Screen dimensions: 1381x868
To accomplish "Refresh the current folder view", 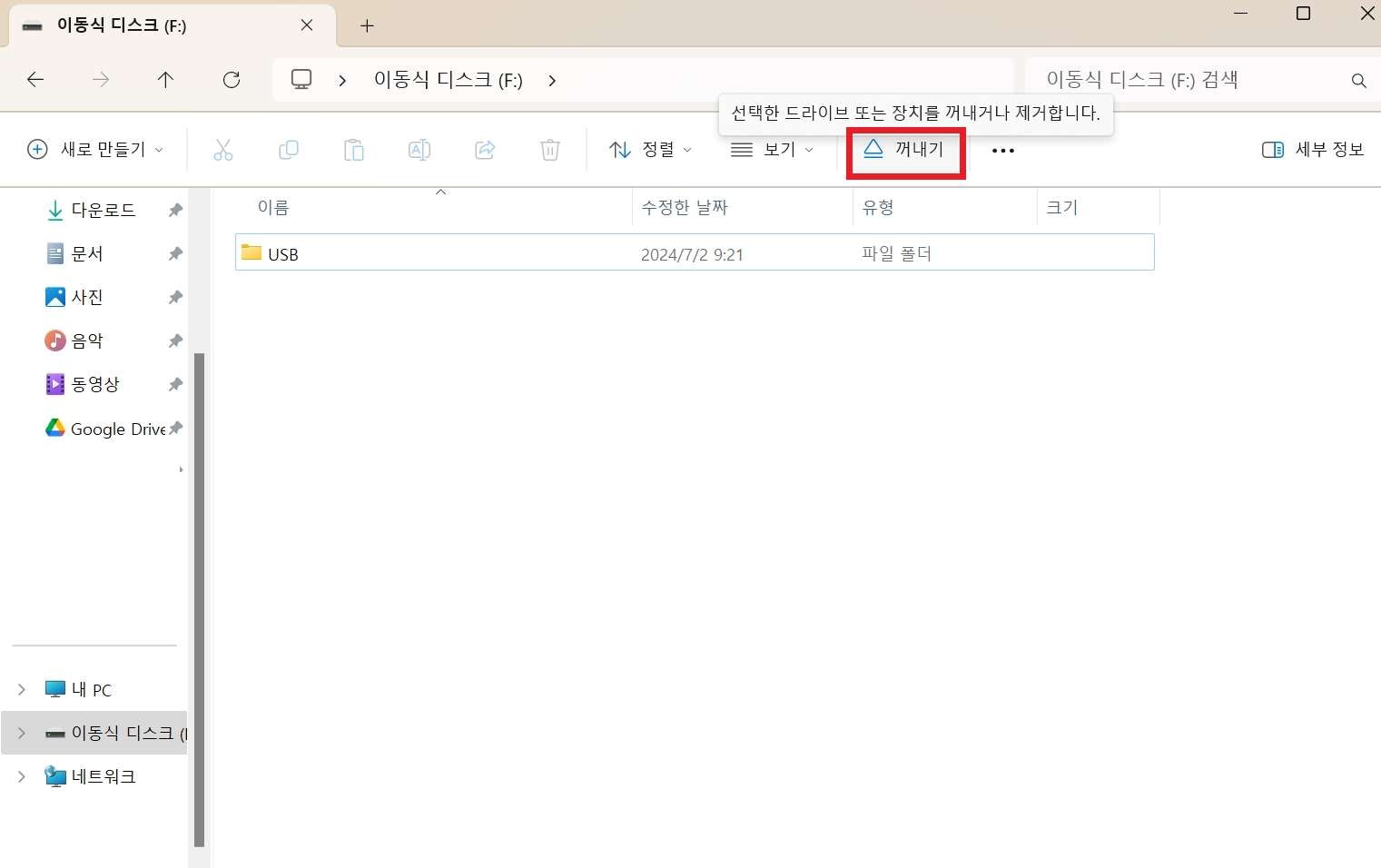I will 232,80.
